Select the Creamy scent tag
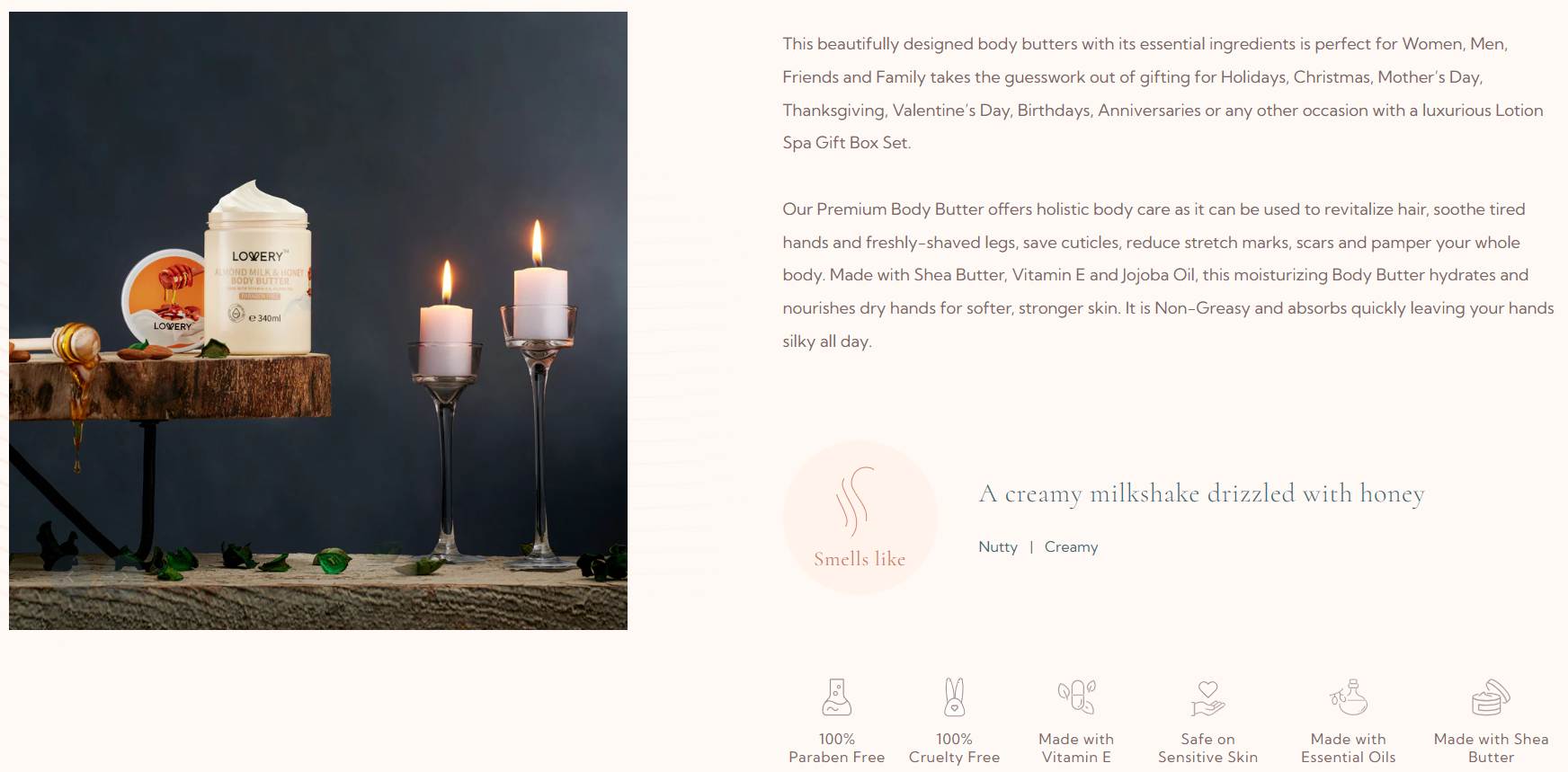 tap(1071, 547)
